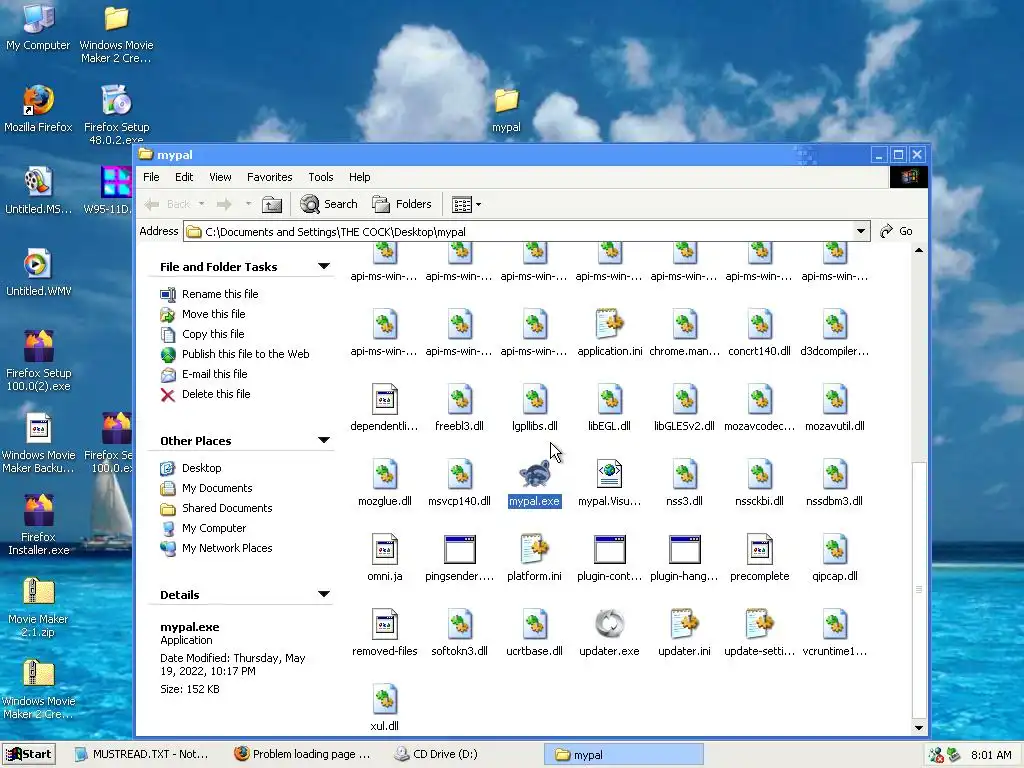The width and height of the screenshot is (1024, 768).
Task: Open the Views dropdown button
Action: point(467,204)
